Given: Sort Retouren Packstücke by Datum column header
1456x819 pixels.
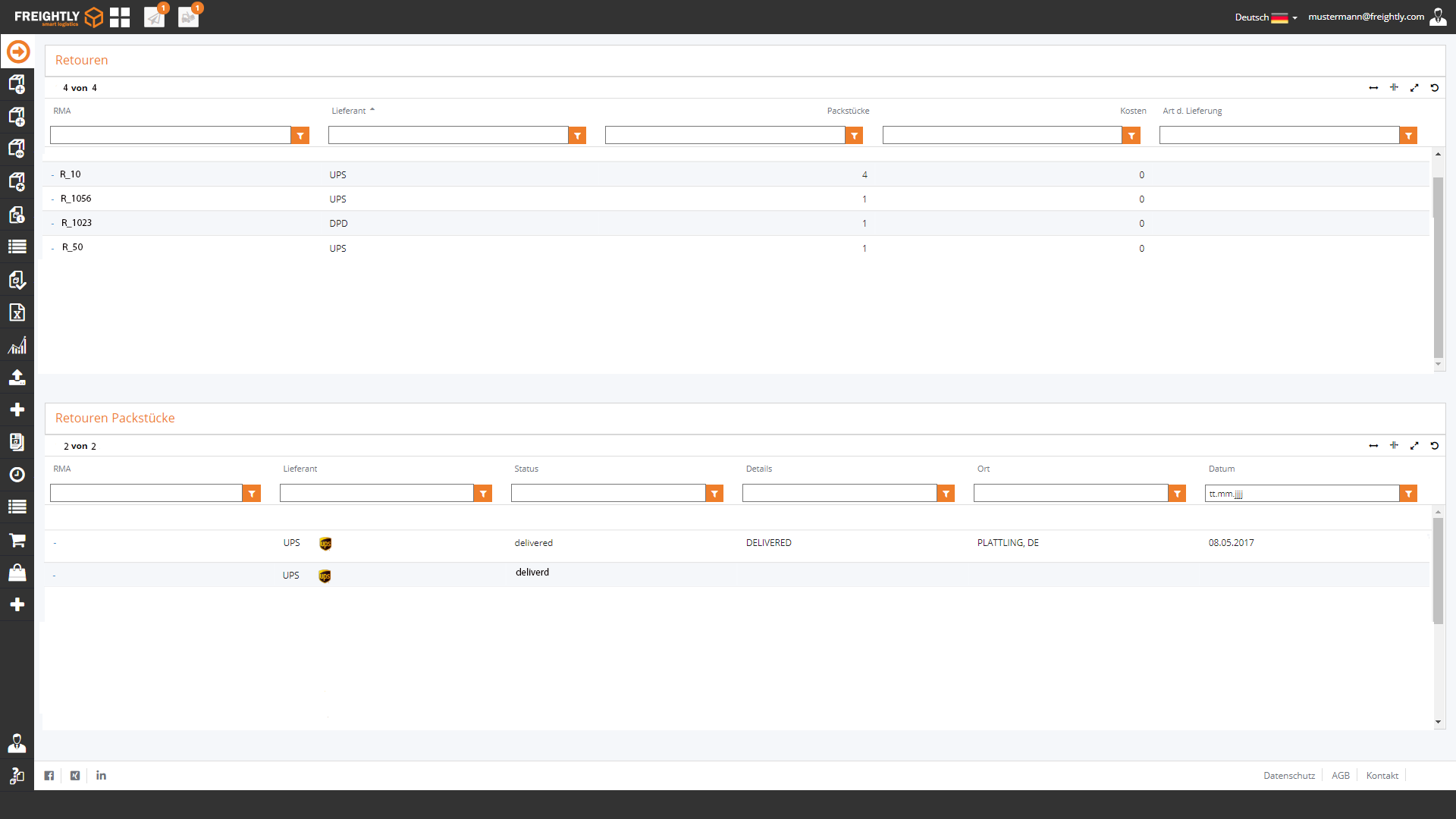Looking at the screenshot, I should pyautogui.click(x=1222, y=469).
